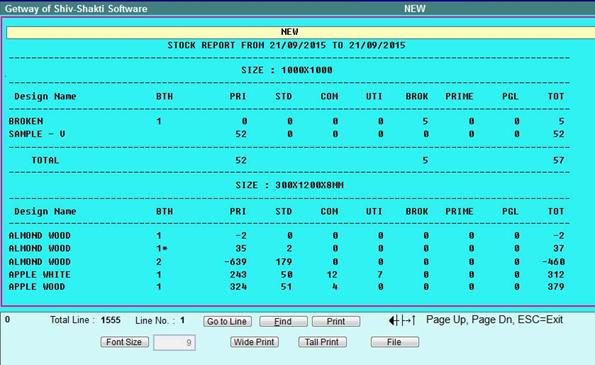
Task: Click the Print button
Action: coord(336,321)
